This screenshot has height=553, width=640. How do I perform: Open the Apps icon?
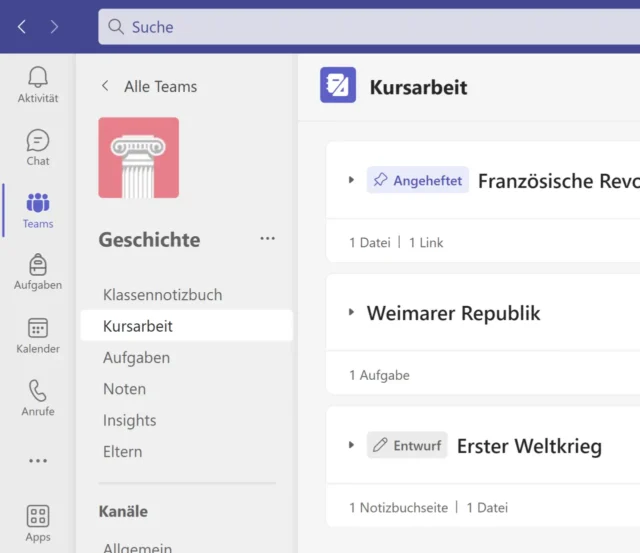(38, 517)
